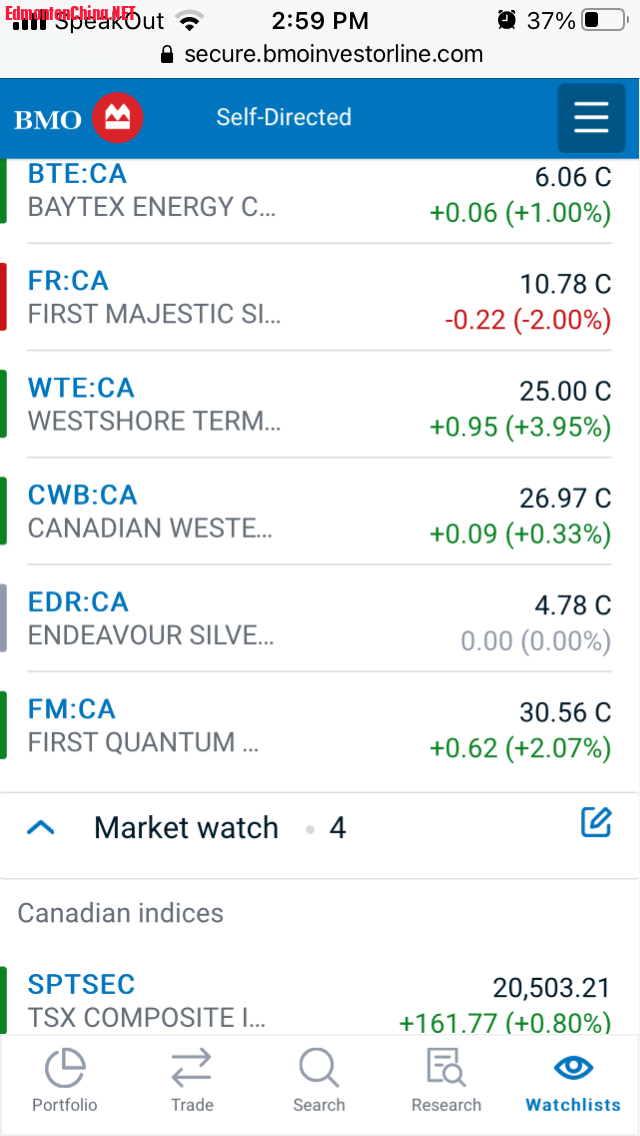The height and width of the screenshot is (1136, 640).
Task: Tap the Search magnifier icon
Action: pyautogui.click(x=319, y=1068)
